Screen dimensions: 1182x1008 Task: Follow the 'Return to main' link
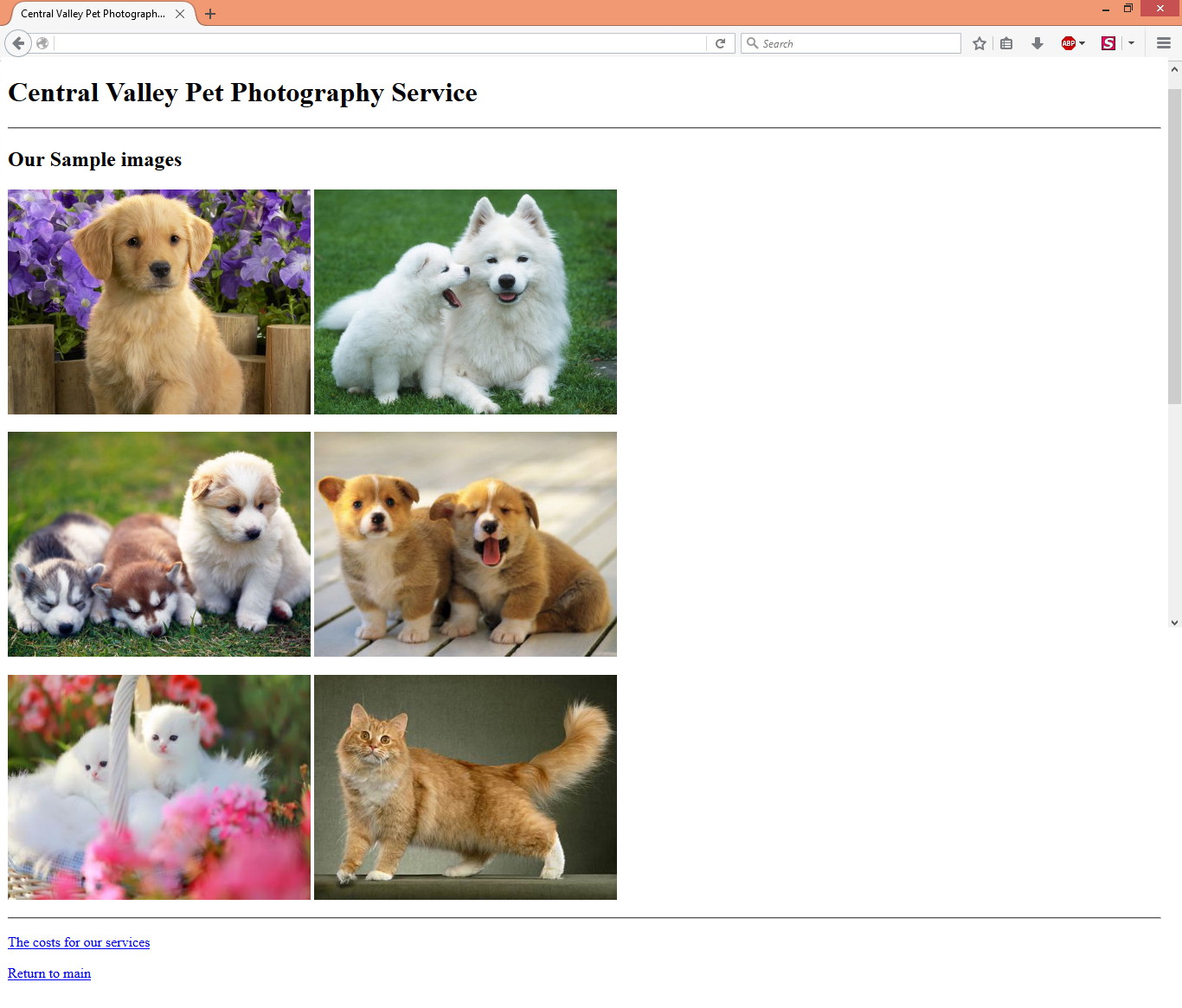pos(49,973)
